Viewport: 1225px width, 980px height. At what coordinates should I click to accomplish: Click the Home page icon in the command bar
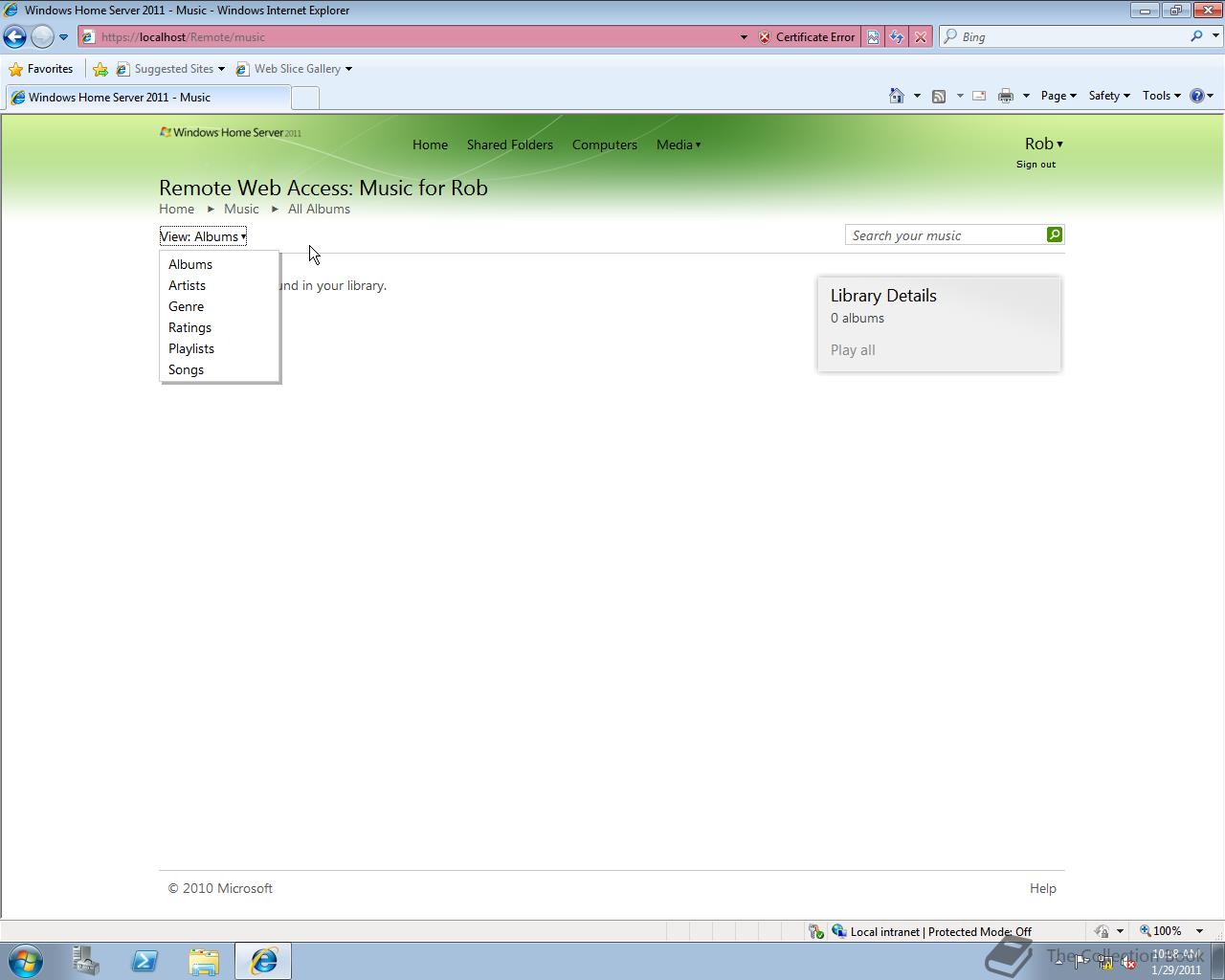click(x=897, y=96)
